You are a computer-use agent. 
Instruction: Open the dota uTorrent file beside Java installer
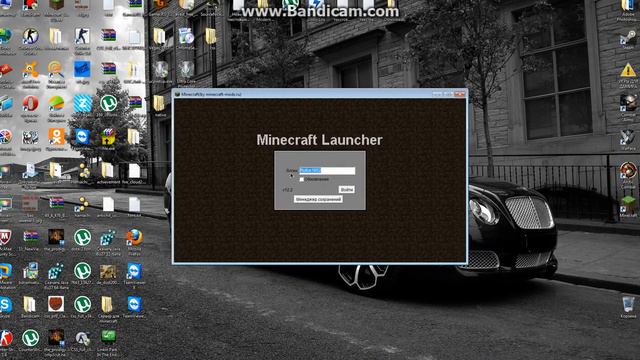pos(82,237)
